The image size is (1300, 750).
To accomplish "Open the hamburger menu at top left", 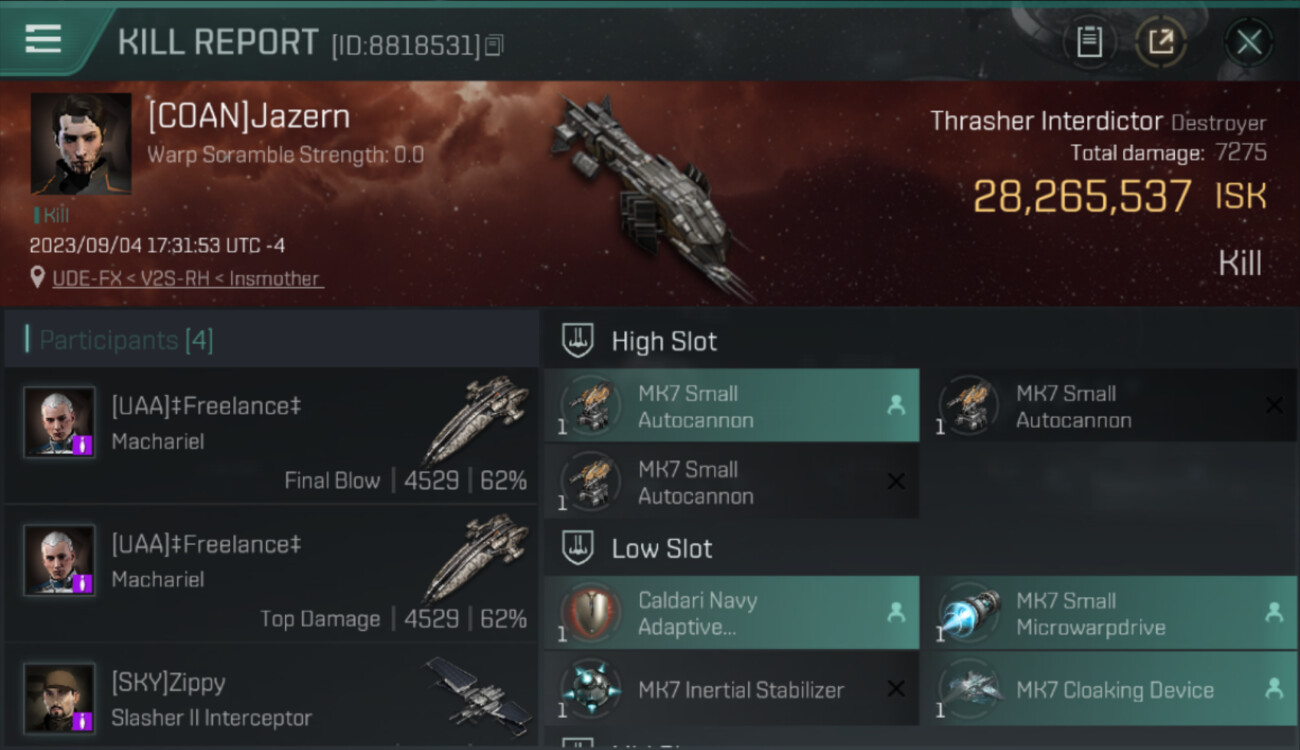I will coord(43,39).
